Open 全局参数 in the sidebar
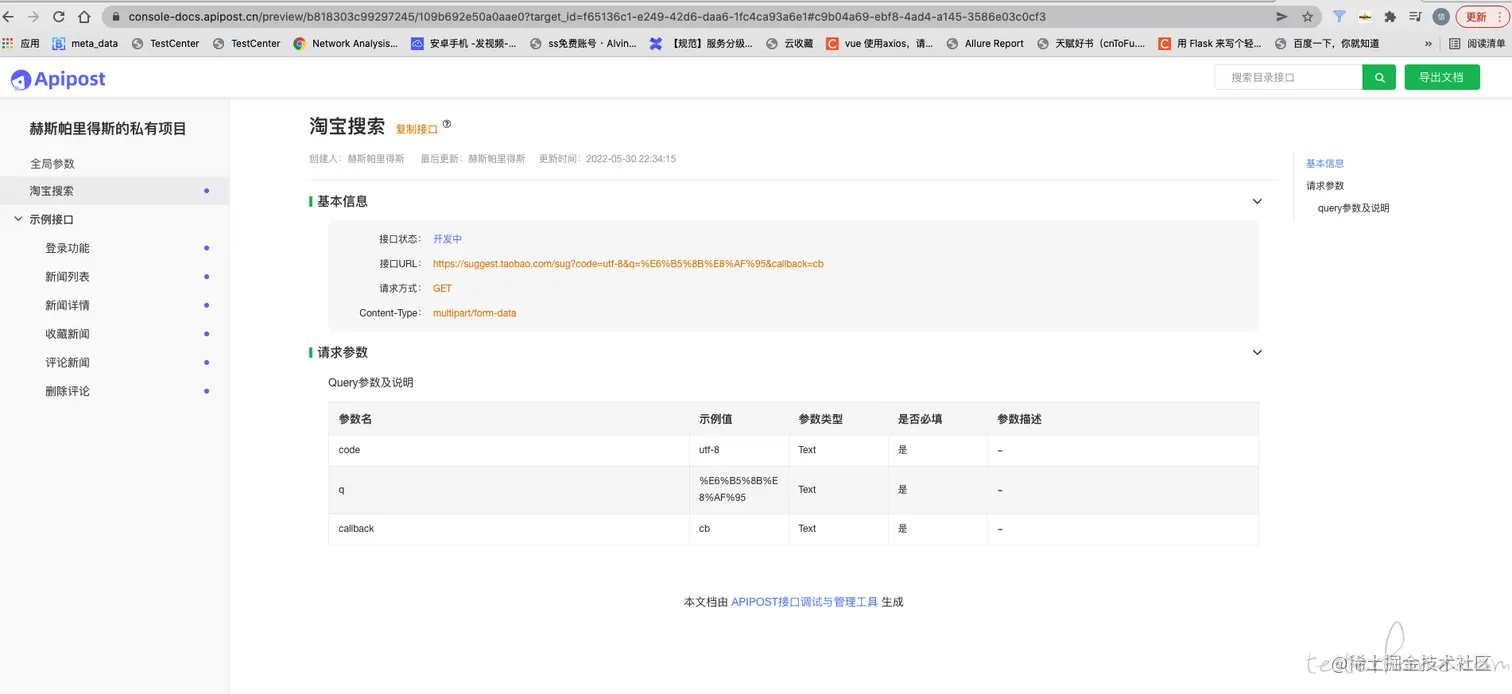Viewport: 1512px width, 694px height. pos(52,163)
